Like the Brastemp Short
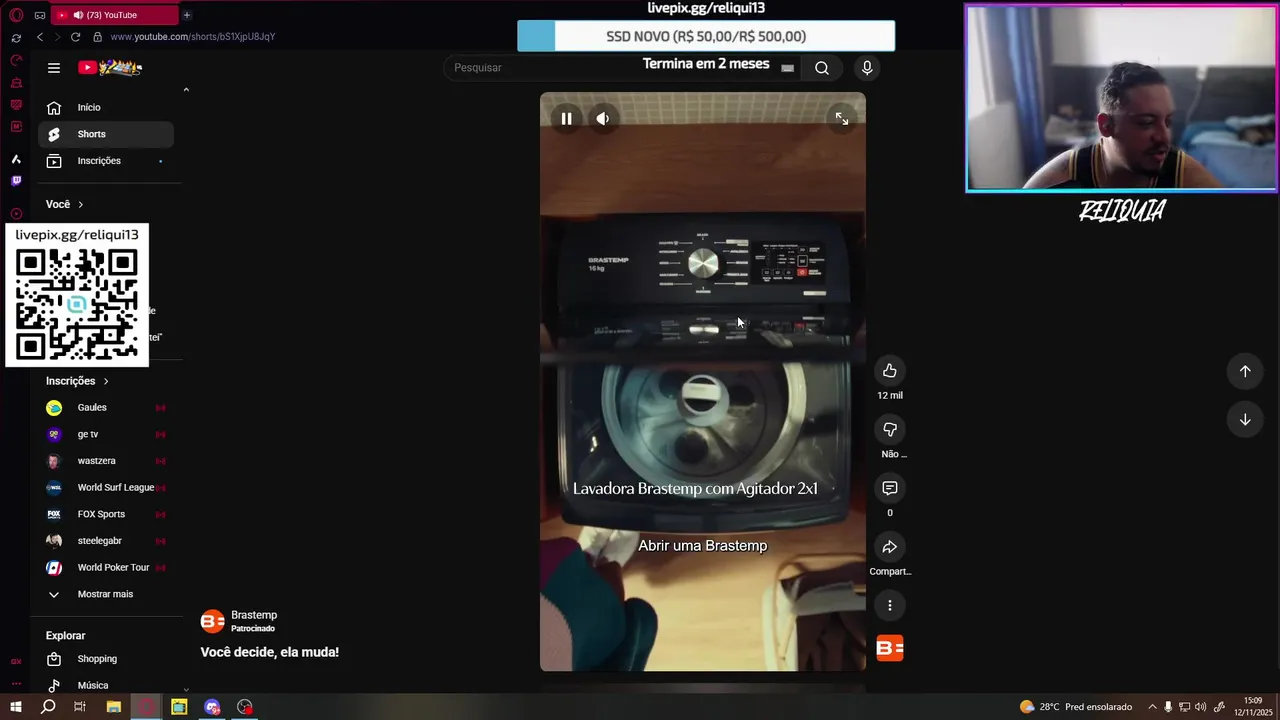1280x720 pixels. pyautogui.click(x=889, y=371)
